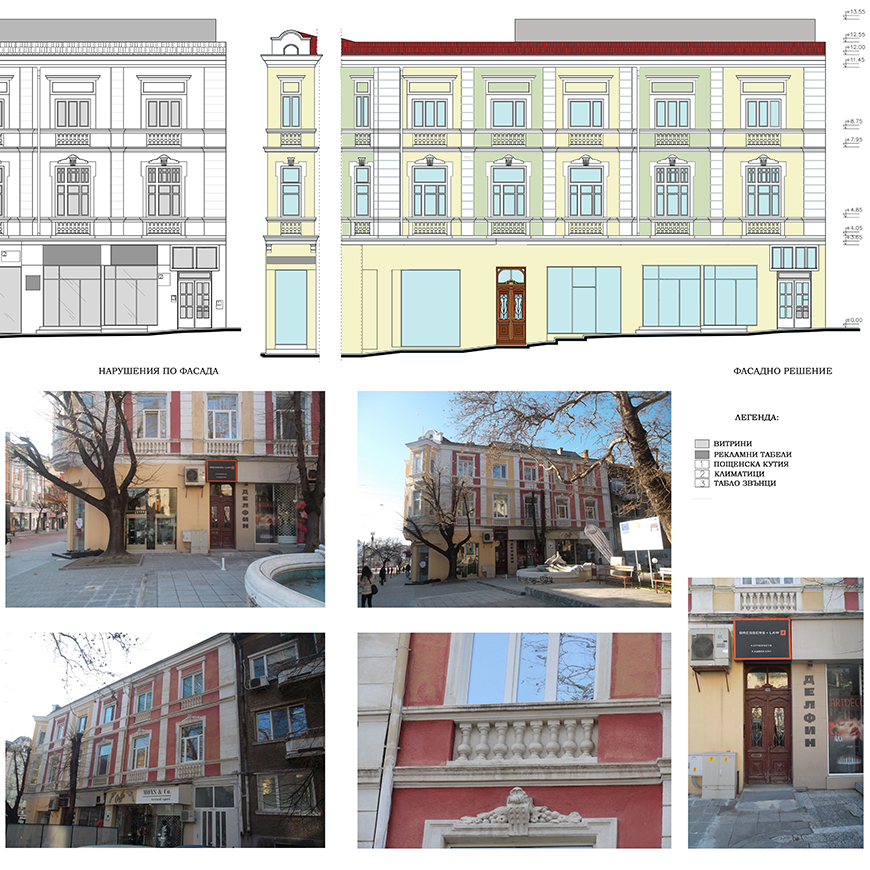The width and height of the screenshot is (870, 870).
Task: Click the light gray swatch beside ВИТРИНИ
Action: 702,444
